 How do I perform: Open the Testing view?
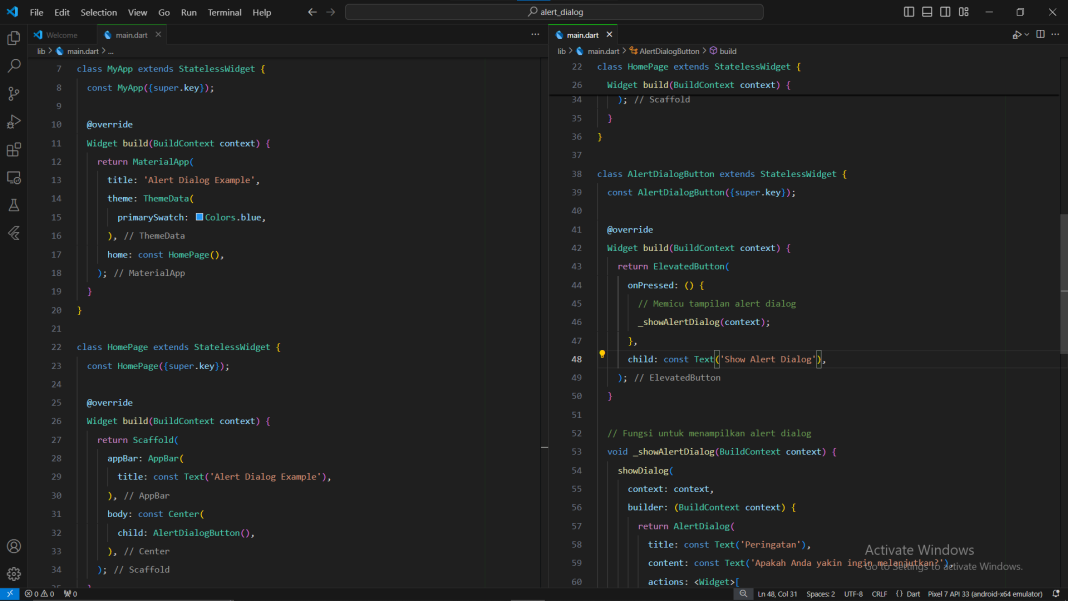(13, 205)
